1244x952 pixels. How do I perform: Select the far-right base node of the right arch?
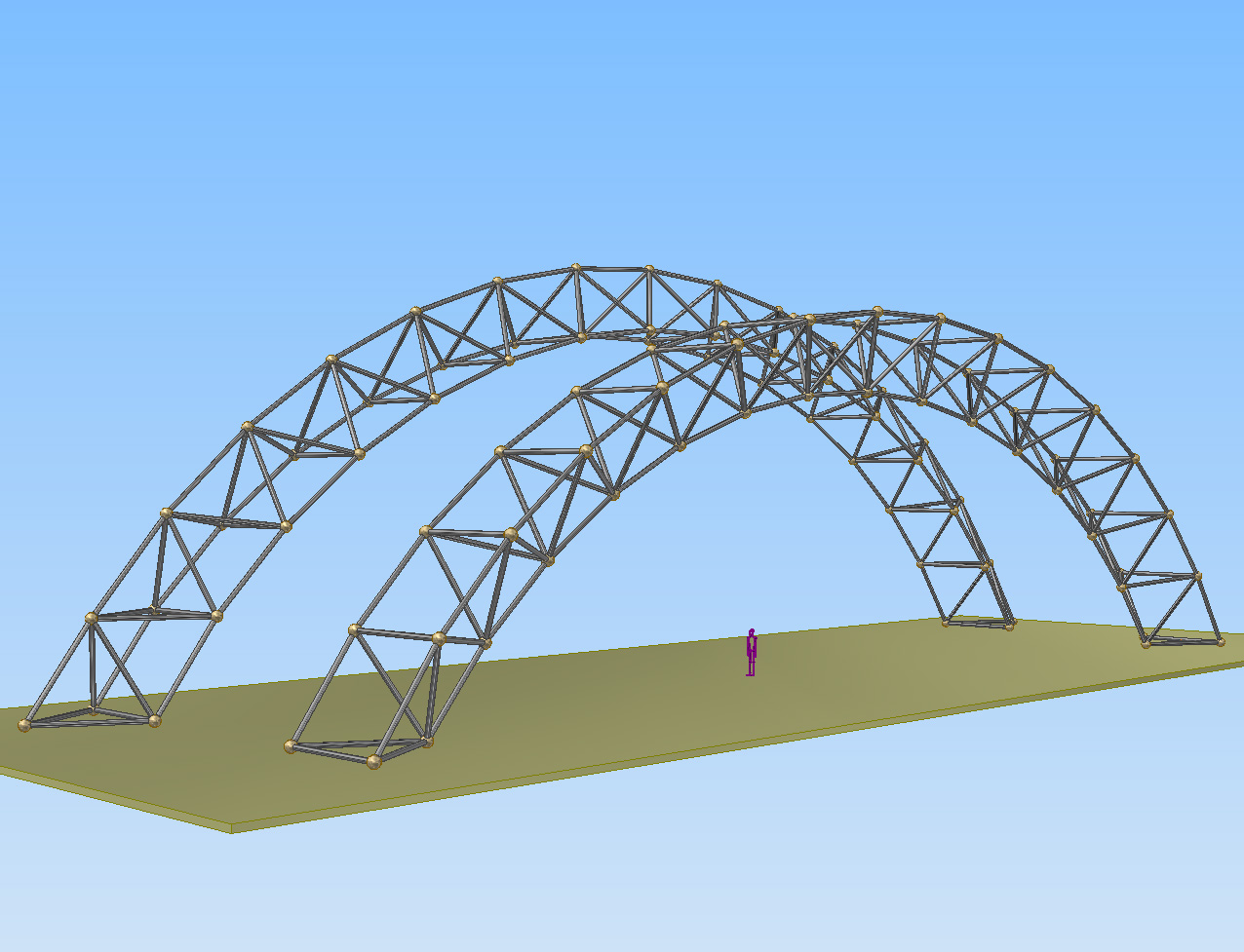coord(1220,641)
